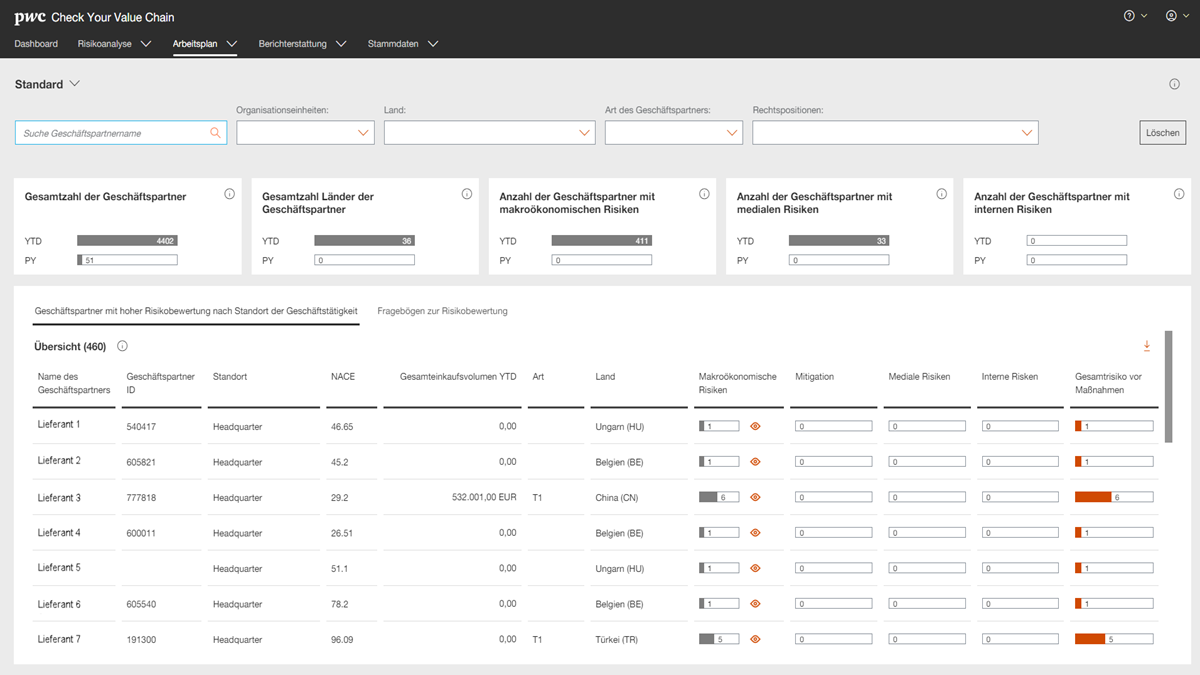
Task: Click Türkei (TR) country cell
Action: [616, 639]
